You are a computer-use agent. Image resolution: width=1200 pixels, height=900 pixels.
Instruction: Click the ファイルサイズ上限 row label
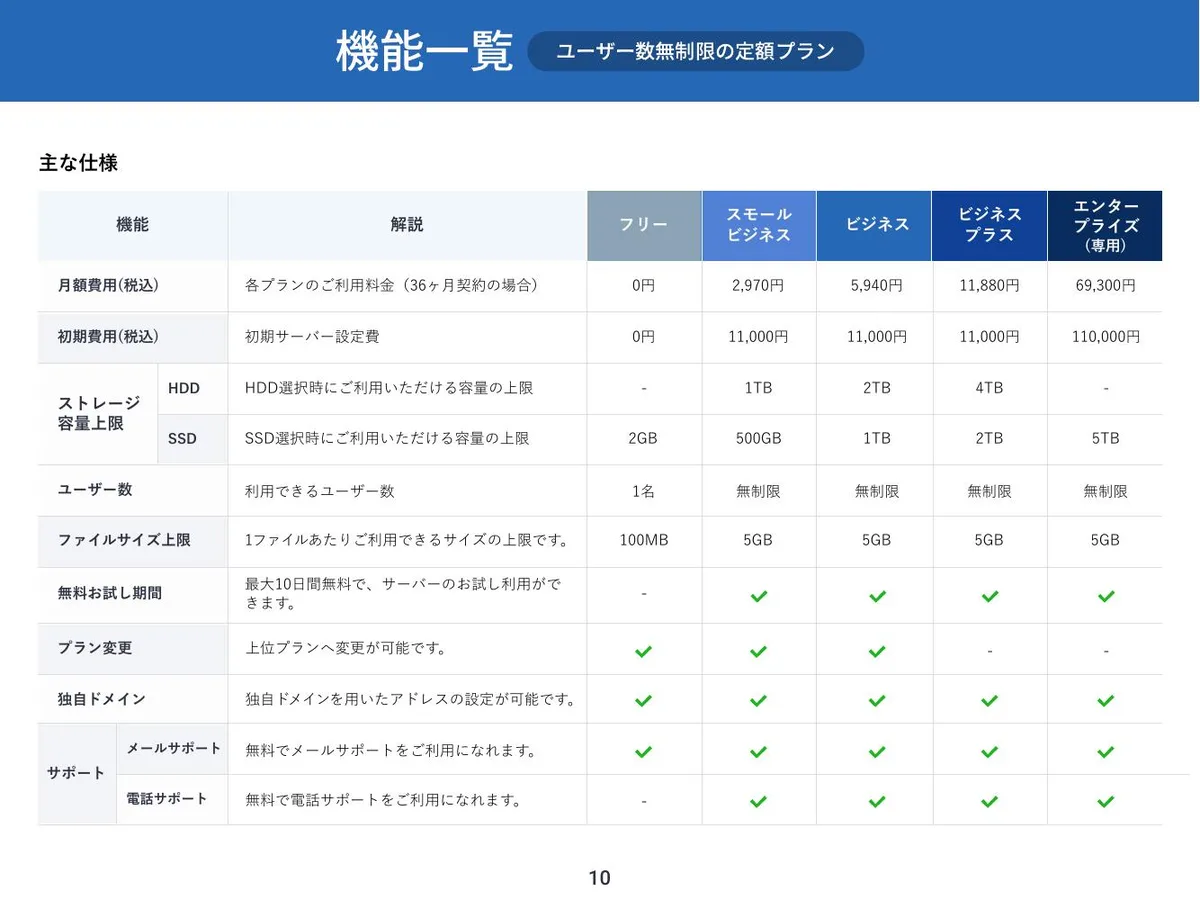(124, 540)
